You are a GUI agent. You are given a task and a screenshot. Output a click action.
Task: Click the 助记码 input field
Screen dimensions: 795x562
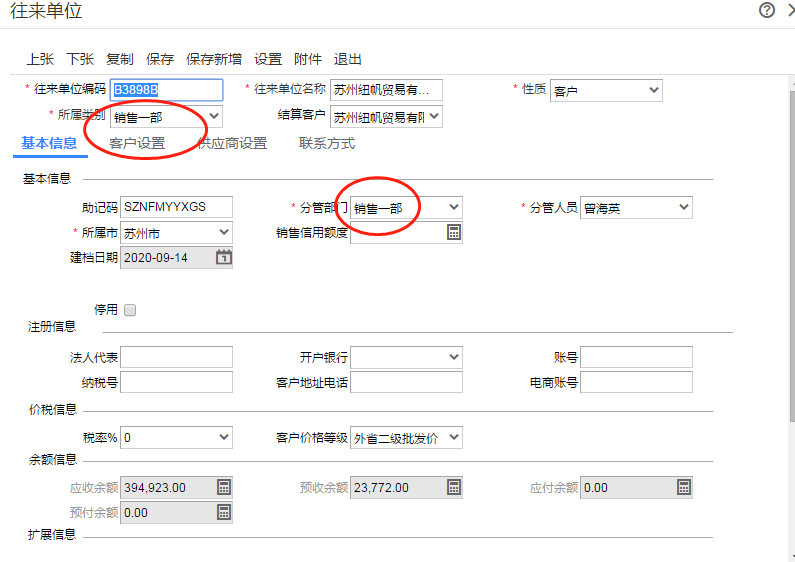pyautogui.click(x=176, y=207)
